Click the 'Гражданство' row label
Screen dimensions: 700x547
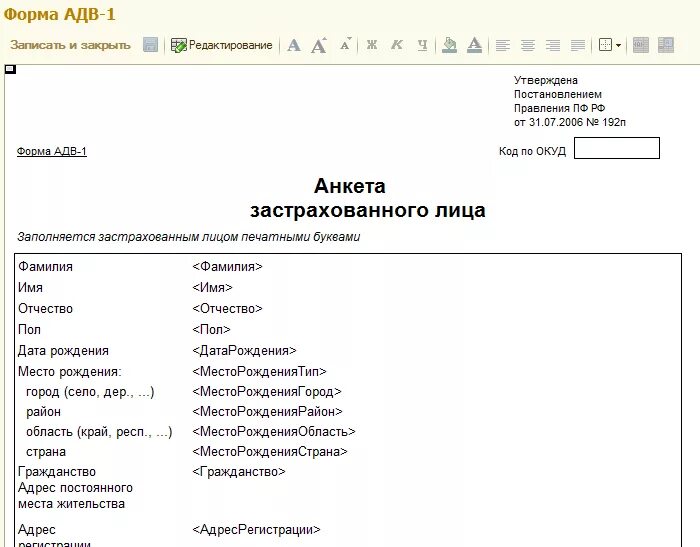[57, 472]
